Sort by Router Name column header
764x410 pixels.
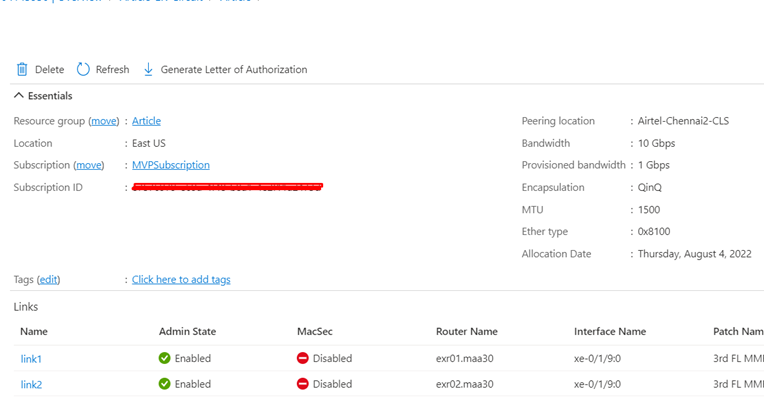coord(466,331)
